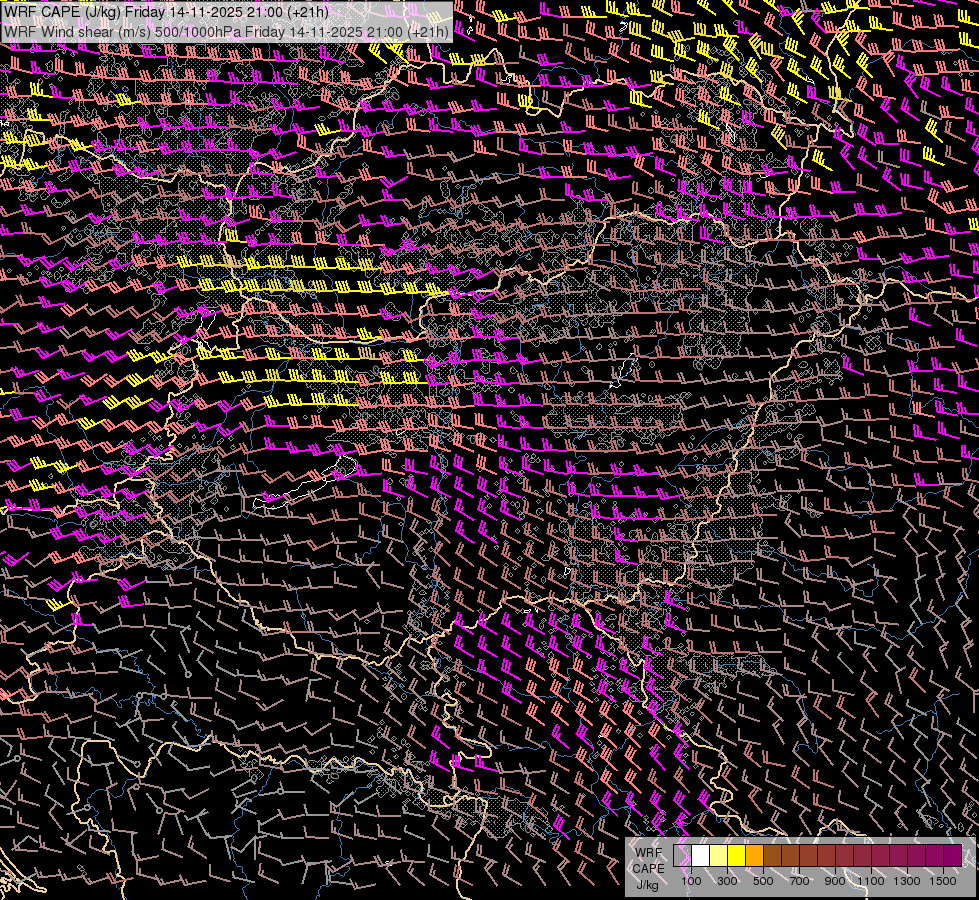Click the 700 legend value
The height and width of the screenshot is (900, 979).
(799, 881)
